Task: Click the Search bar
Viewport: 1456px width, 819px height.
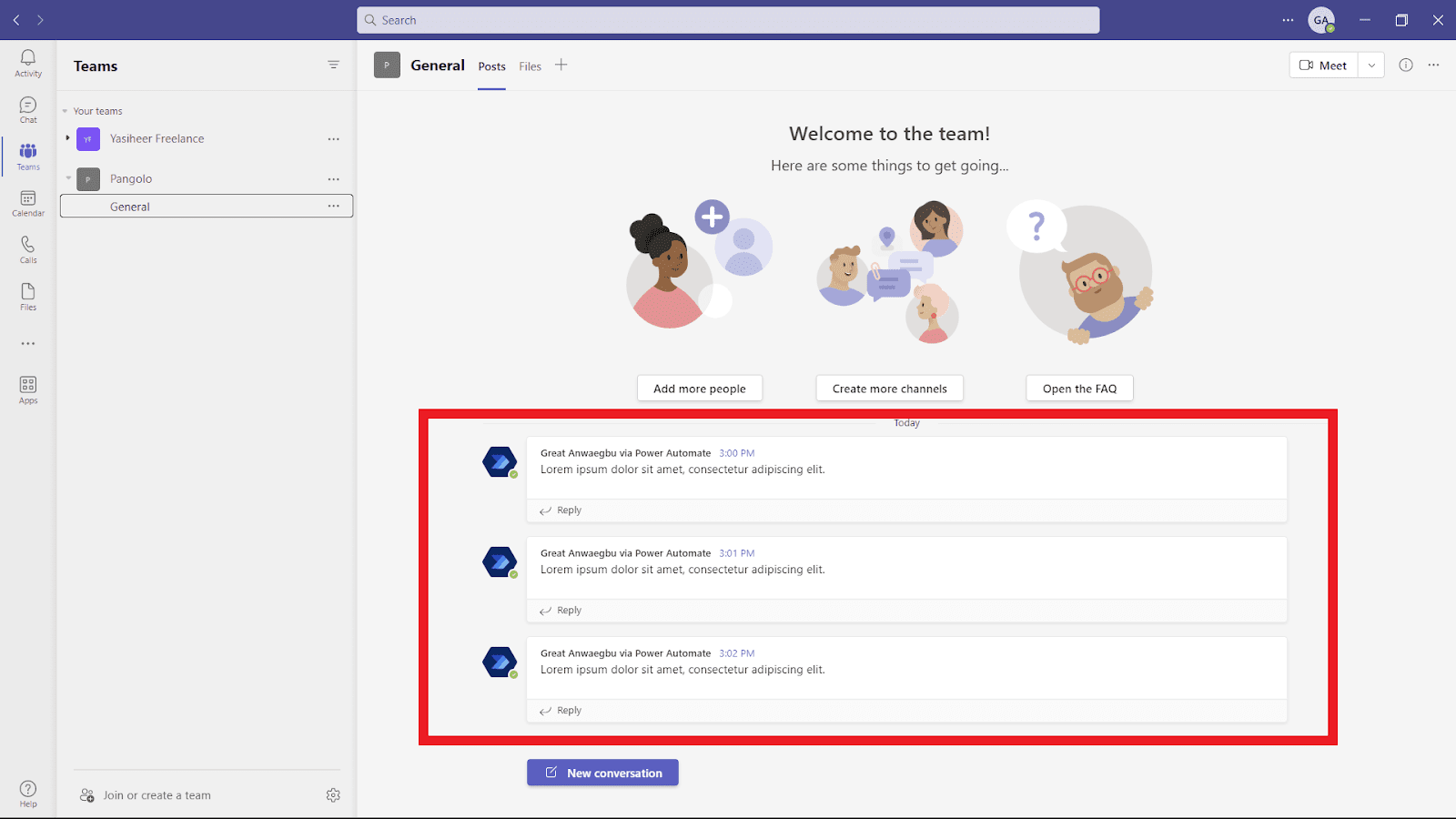Action: click(728, 19)
